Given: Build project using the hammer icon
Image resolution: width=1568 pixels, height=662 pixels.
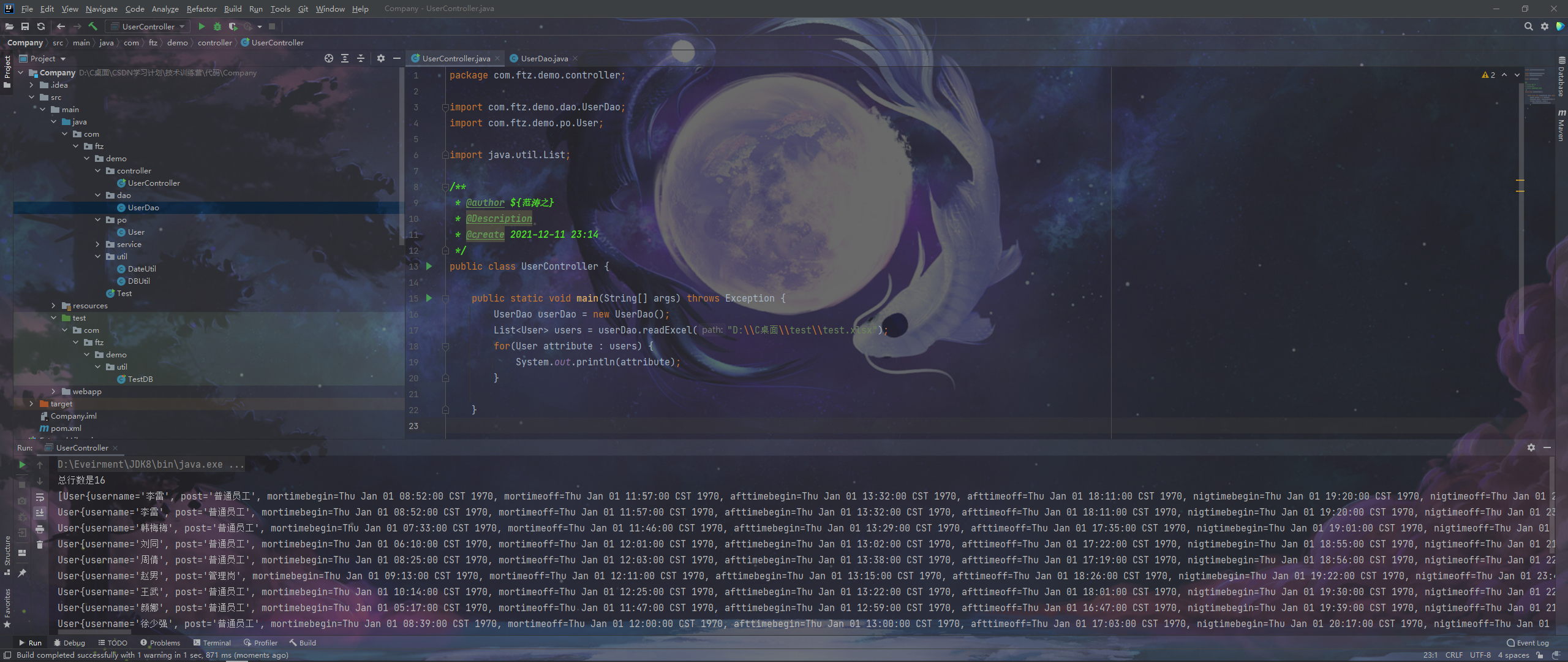Looking at the screenshot, I should [93, 26].
